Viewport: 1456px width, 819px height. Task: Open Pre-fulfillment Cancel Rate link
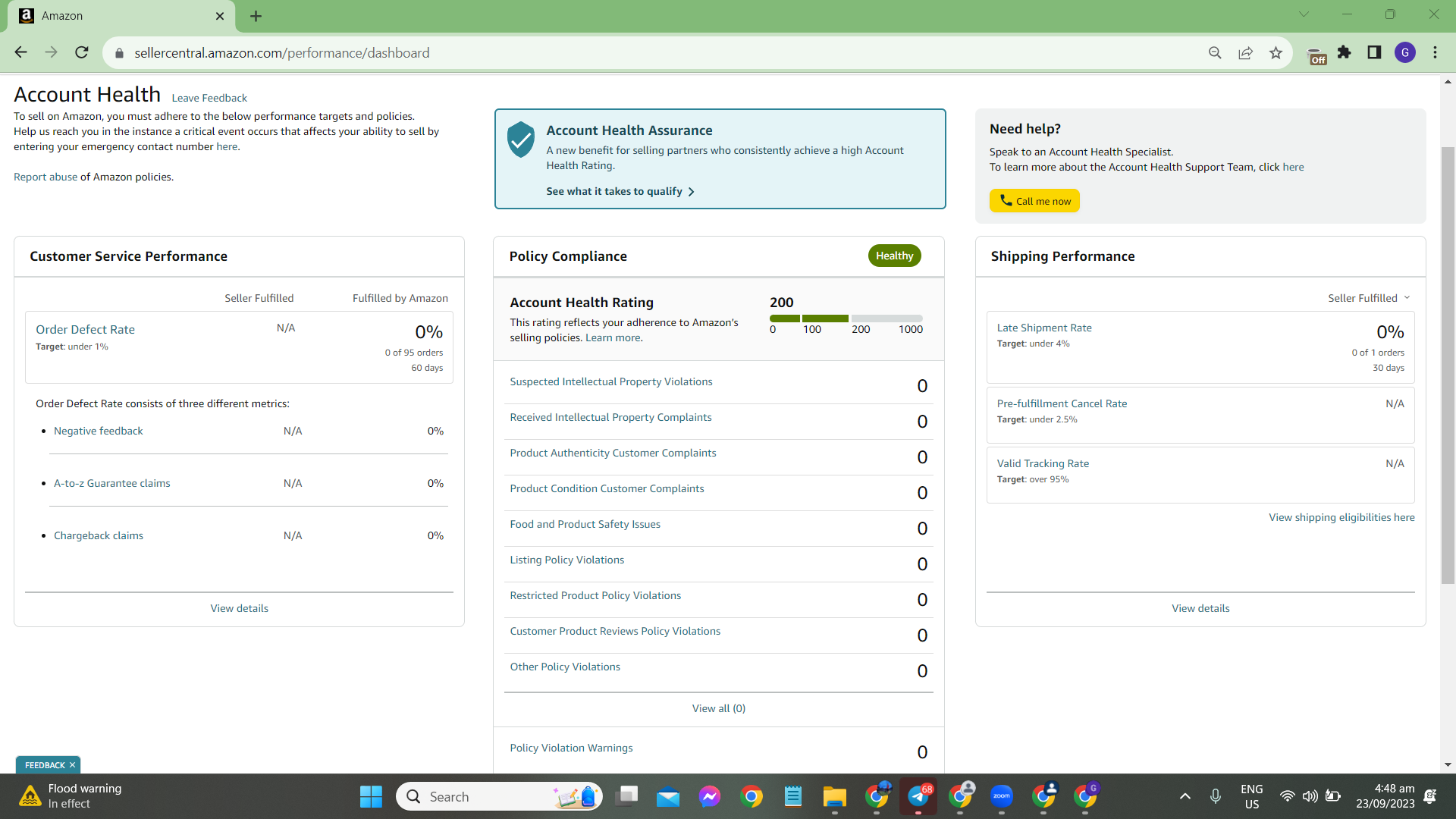[x=1062, y=403]
